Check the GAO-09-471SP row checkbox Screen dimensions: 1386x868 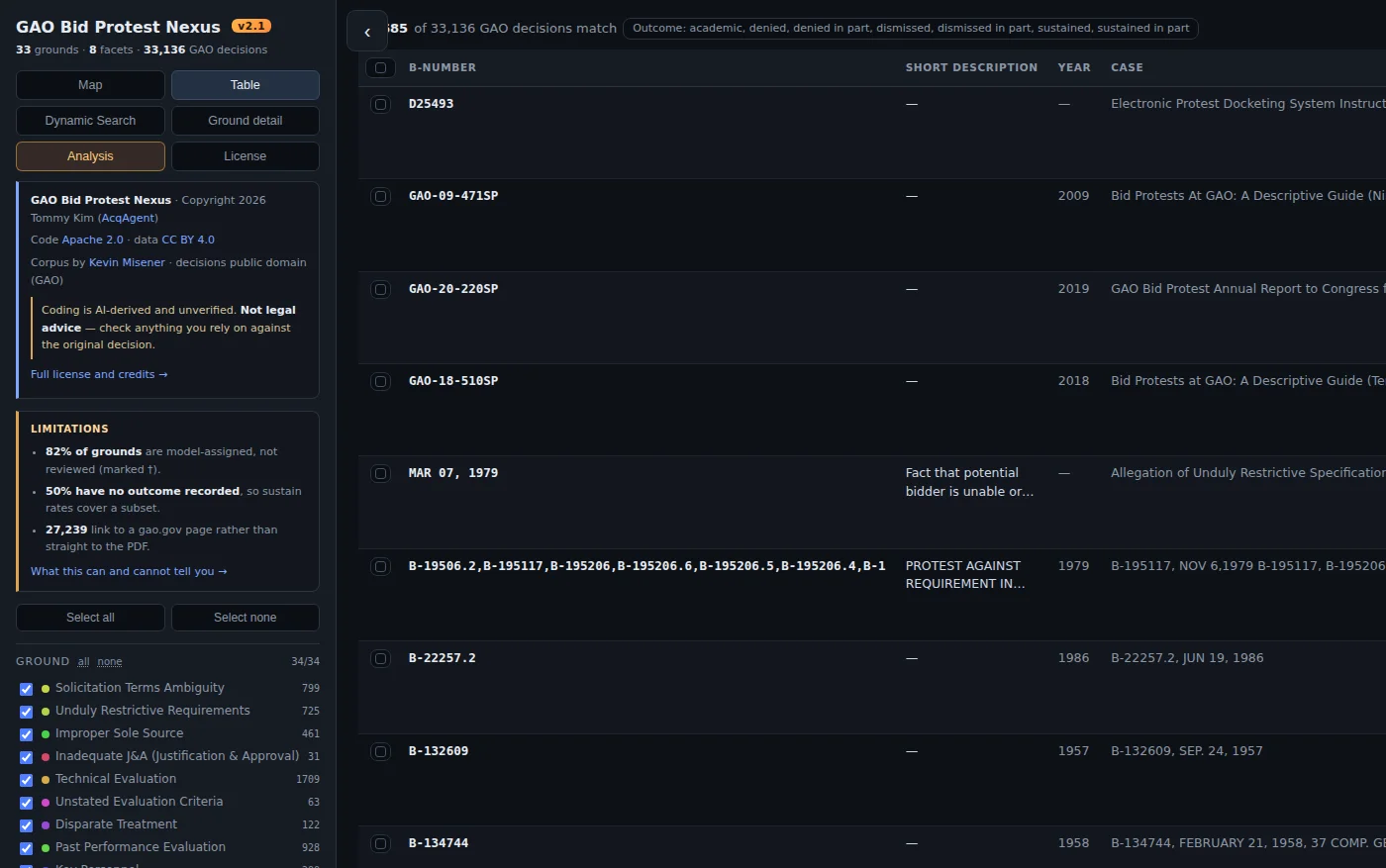click(380, 196)
